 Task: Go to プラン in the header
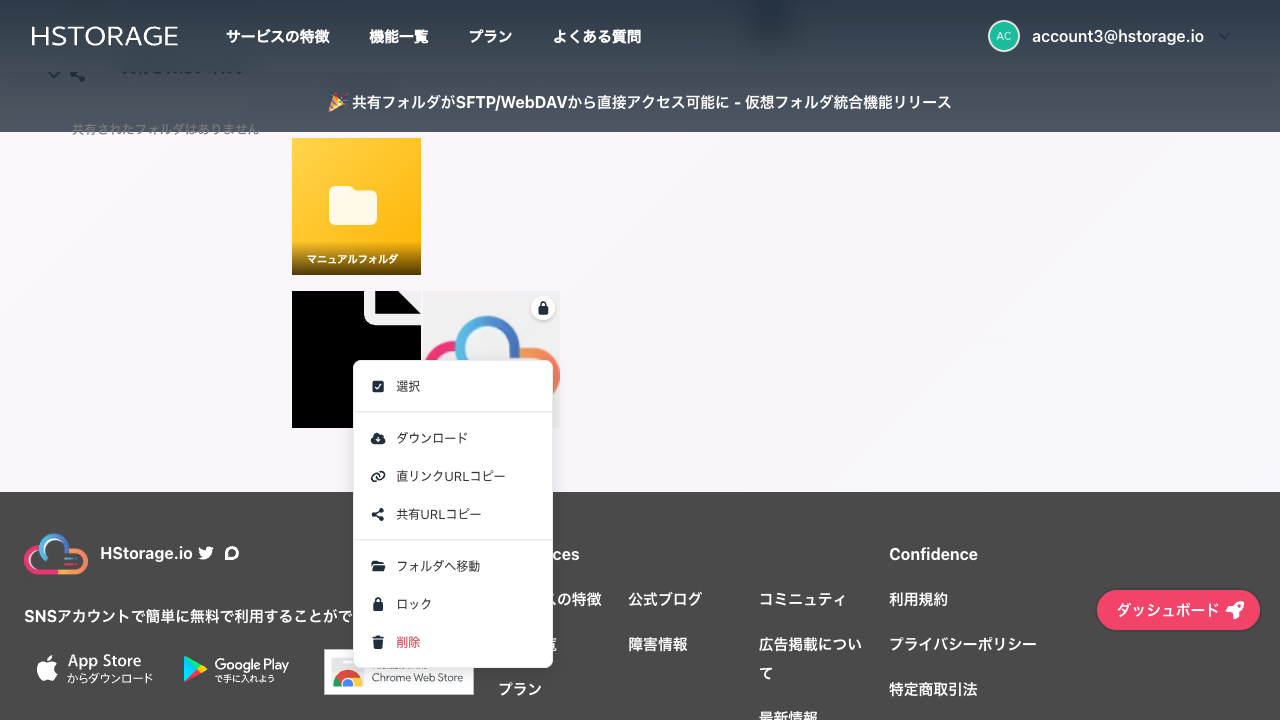coord(490,37)
